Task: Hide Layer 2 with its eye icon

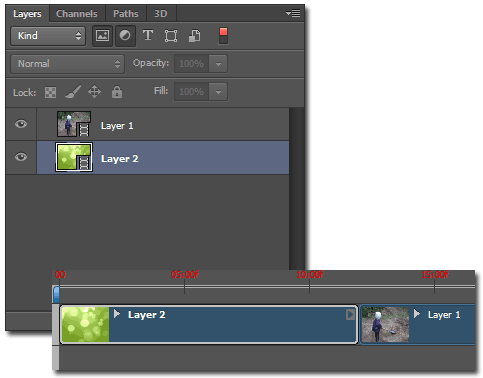Action: coord(21,157)
